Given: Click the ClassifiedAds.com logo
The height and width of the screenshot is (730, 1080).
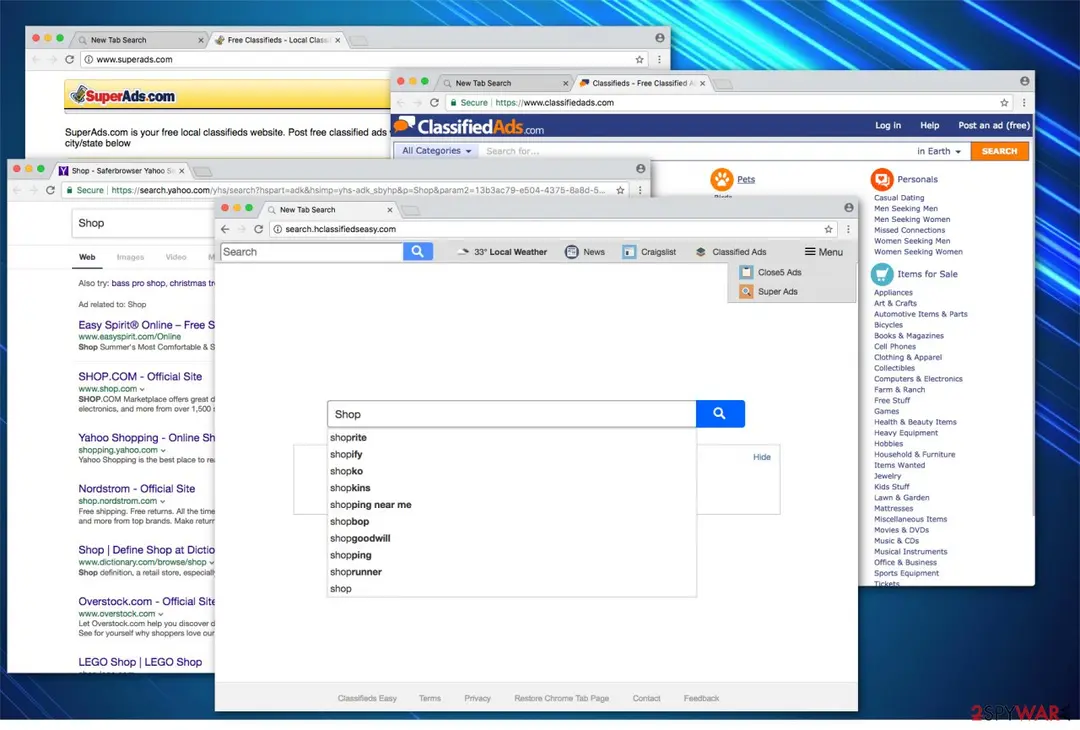Looking at the screenshot, I should (x=470, y=127).
